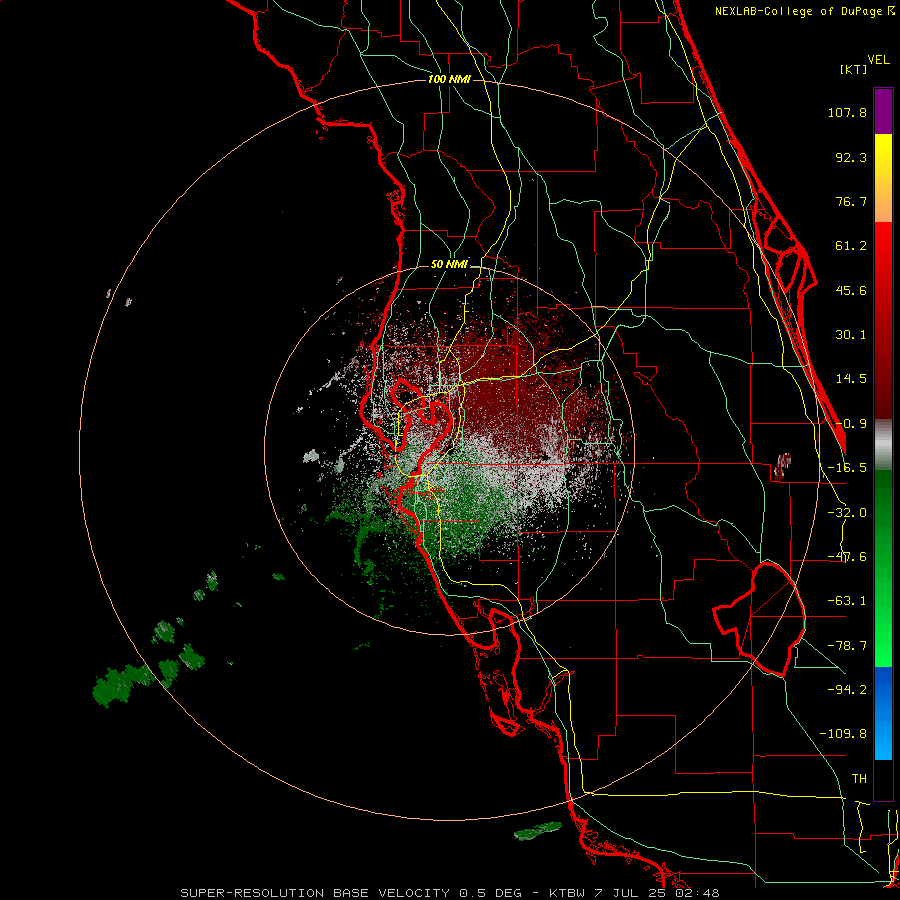Select the -94.2 scale value
The height and width of the screenshot is (900, 900).
847,690
